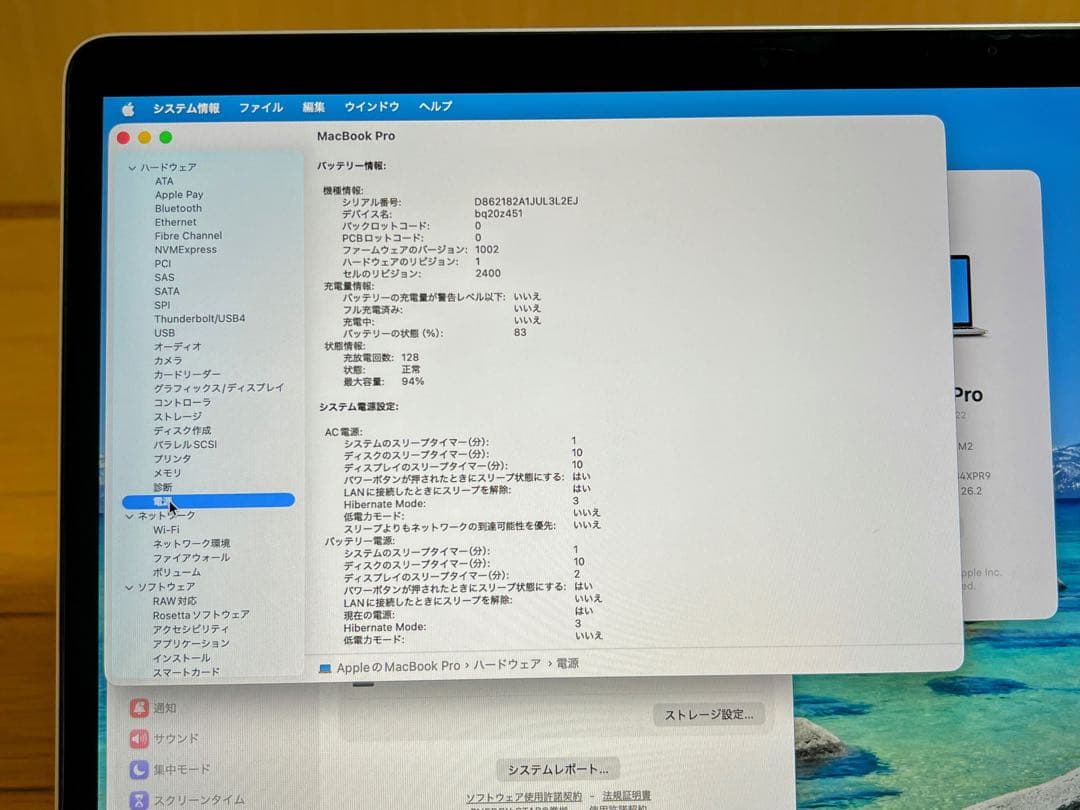Select Bluetooth in the hardware list

tap(177, 208)
